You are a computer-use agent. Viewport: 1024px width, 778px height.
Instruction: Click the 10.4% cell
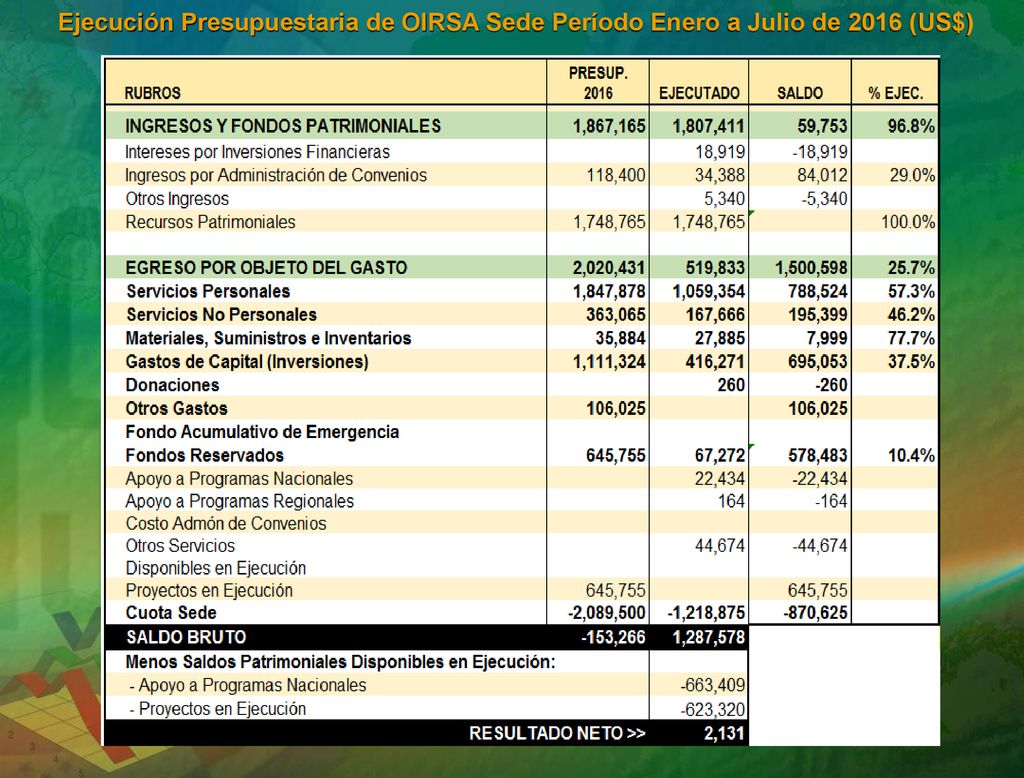tap(910, 455)
